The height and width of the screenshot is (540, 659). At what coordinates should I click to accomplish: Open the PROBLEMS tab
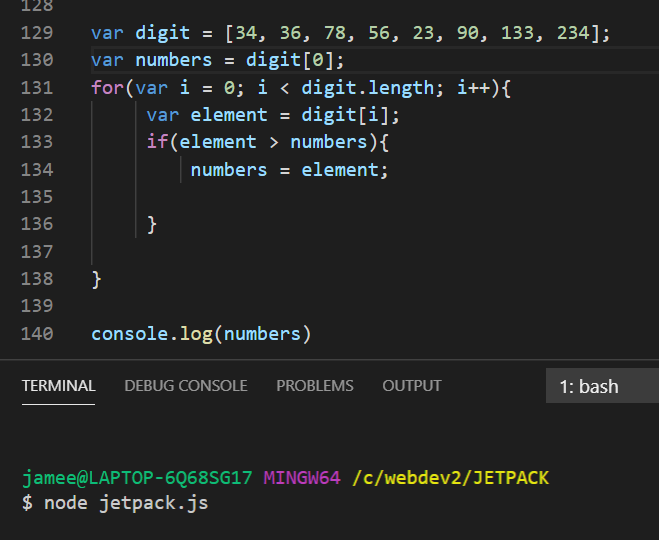tap(315, 386)
